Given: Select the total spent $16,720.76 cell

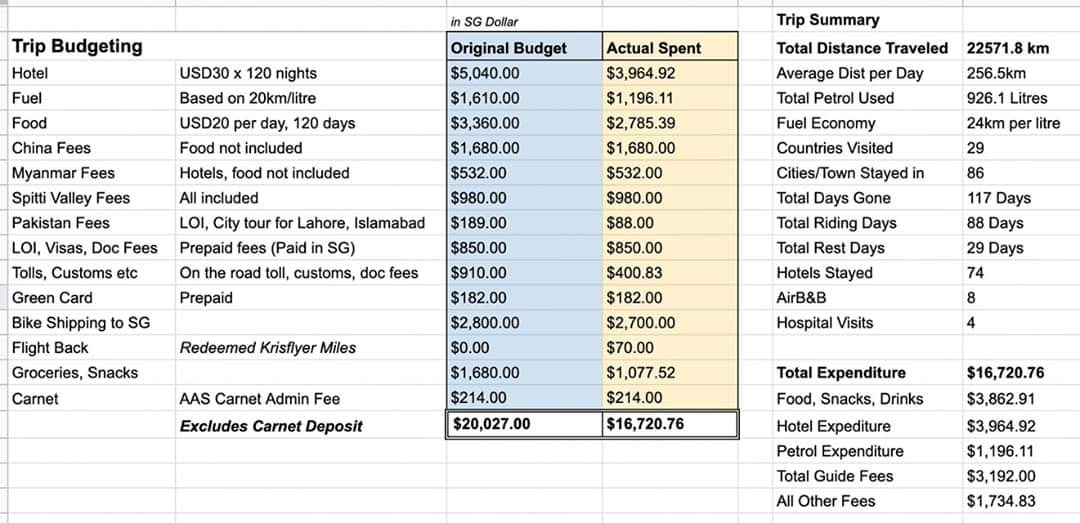Looking at the screenshot, I should [669, 424].
